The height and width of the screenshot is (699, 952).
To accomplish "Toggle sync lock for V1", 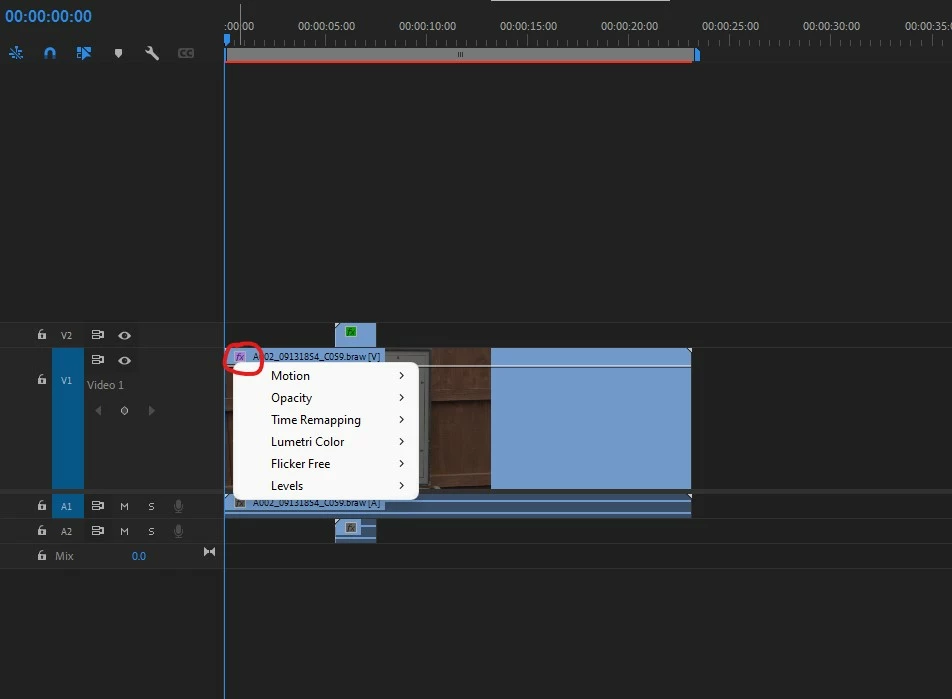I will click(97, 360).
